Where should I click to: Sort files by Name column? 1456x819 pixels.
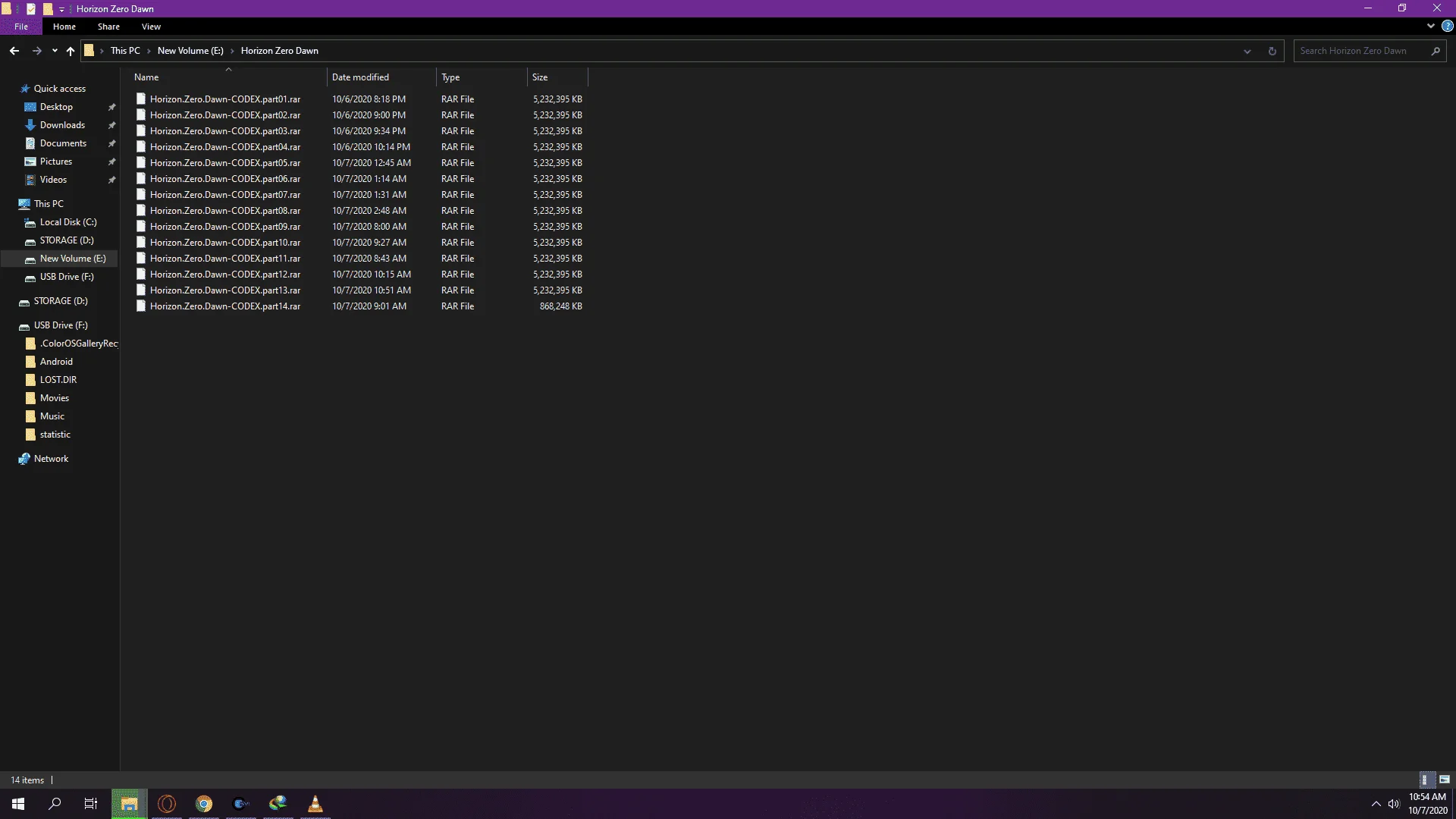(227, 77)
